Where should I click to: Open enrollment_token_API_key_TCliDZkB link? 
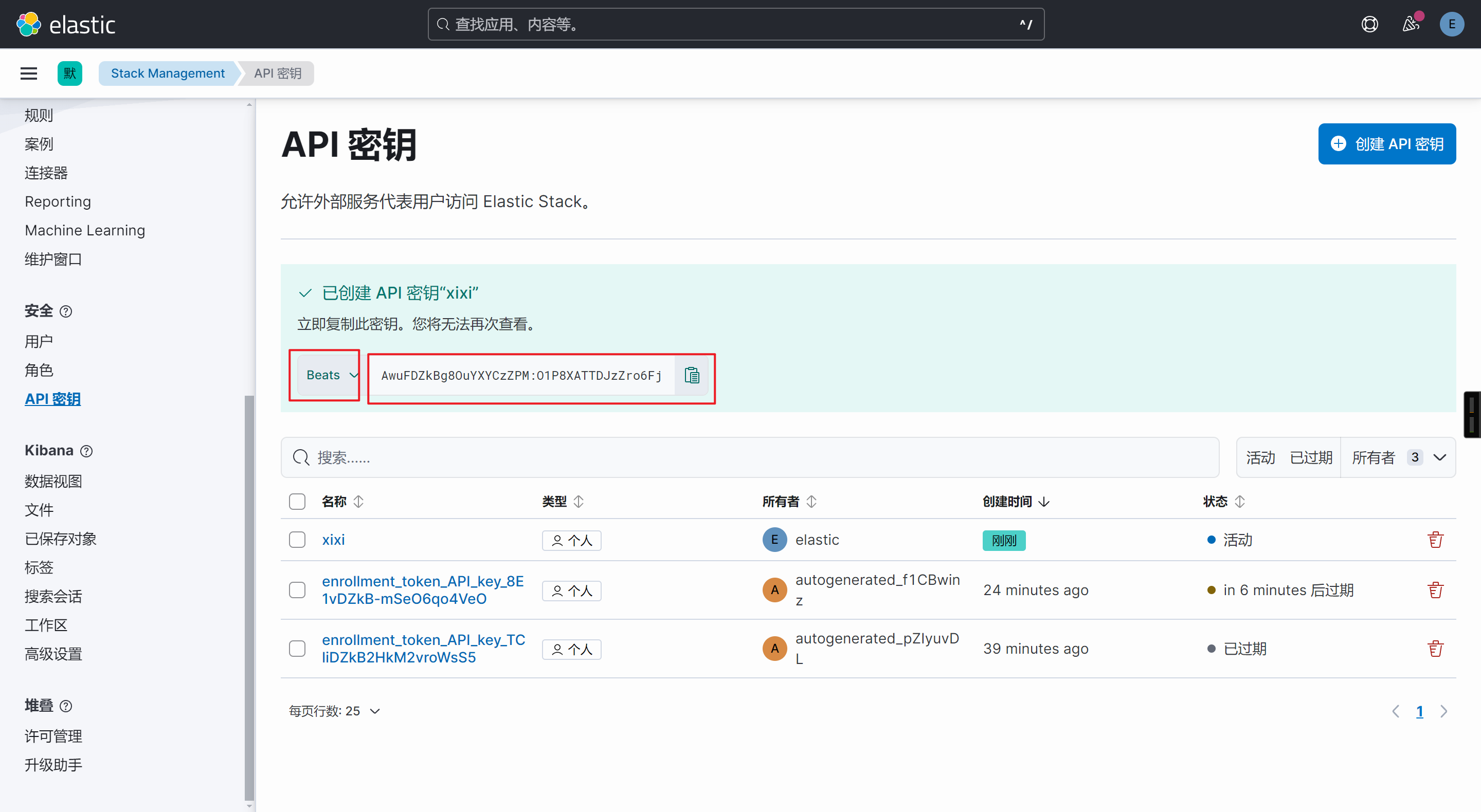pos(423,649)
